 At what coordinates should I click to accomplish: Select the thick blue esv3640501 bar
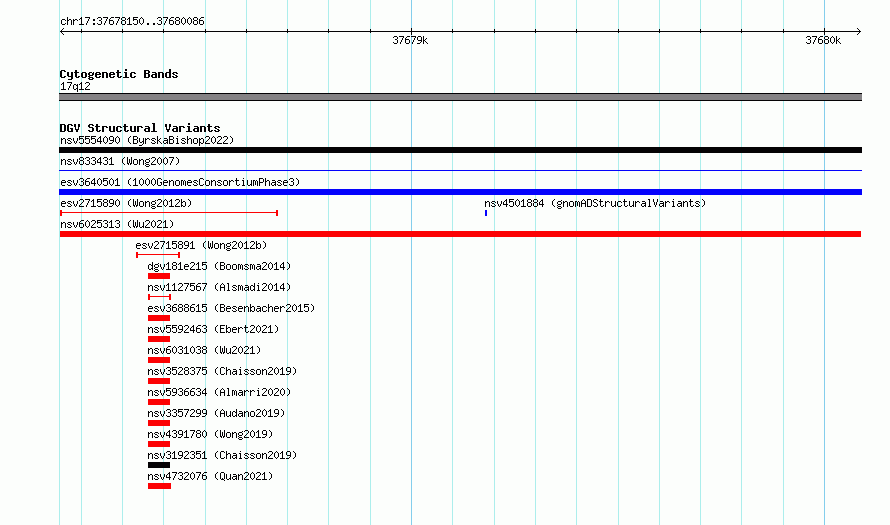click(460, 192)
